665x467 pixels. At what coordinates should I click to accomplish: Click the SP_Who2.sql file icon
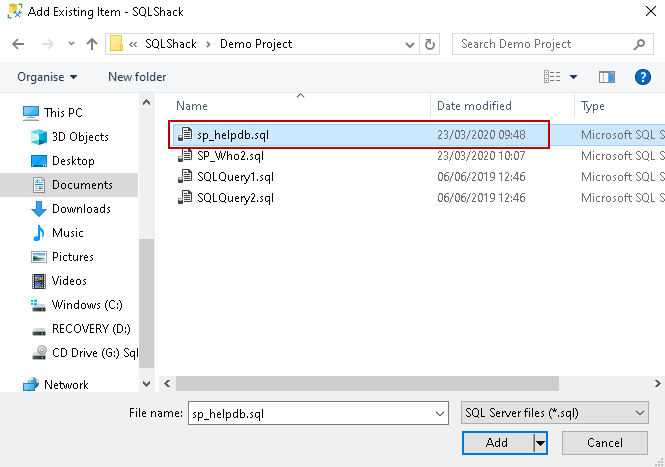(184, 156)
